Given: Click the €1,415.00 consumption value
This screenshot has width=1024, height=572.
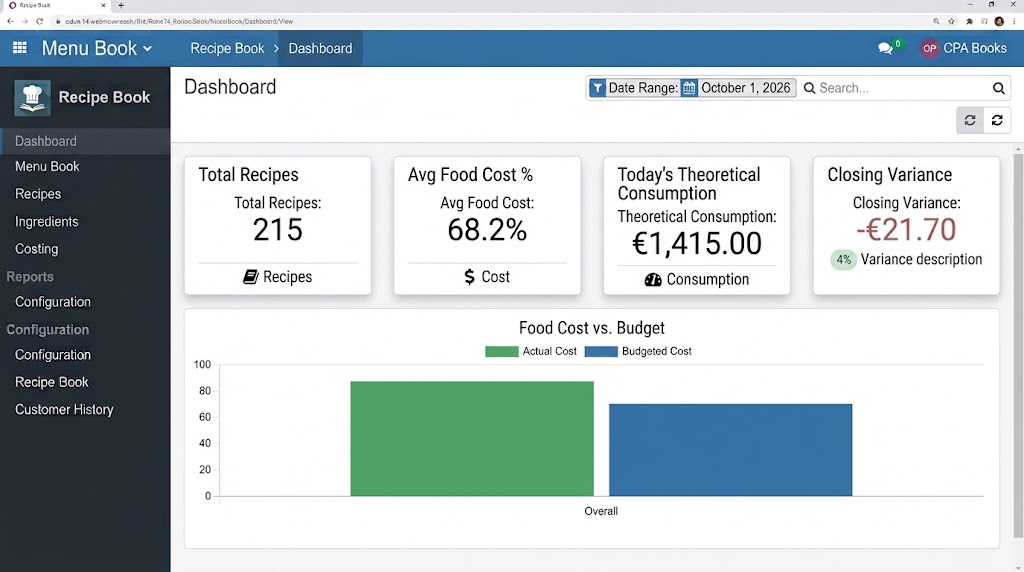Looking at the screenshot, I should click(x=697, y=244).
